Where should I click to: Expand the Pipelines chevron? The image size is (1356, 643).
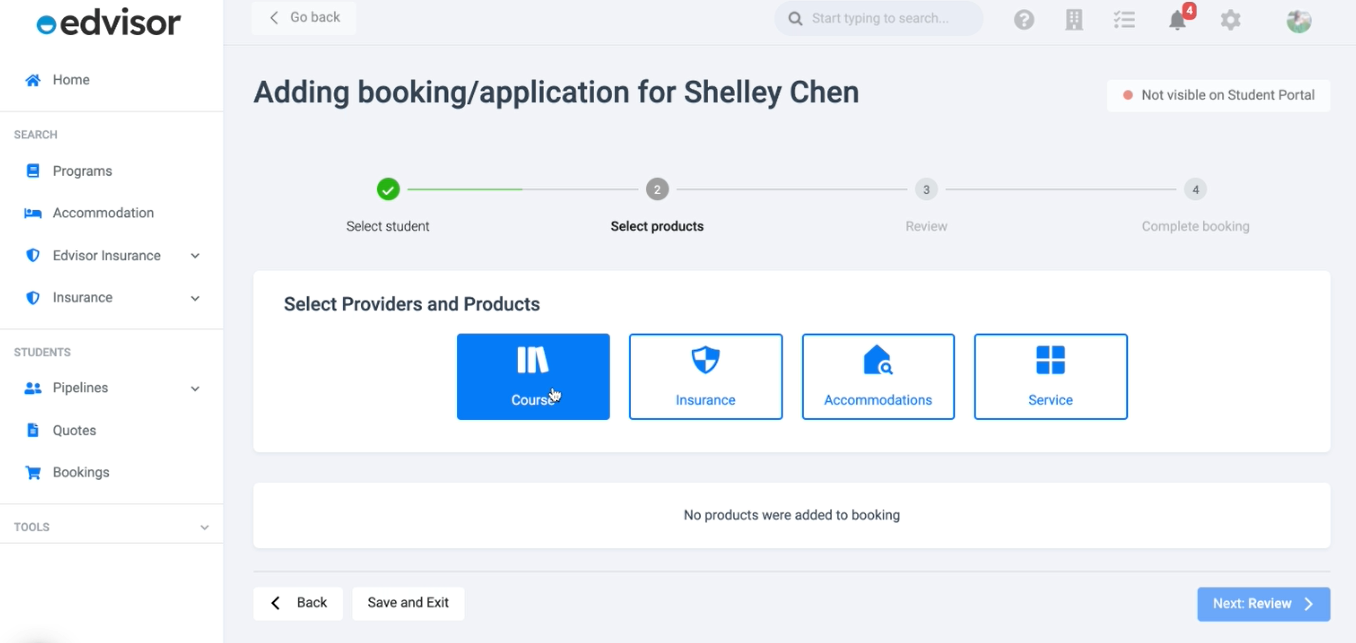click(x=195, y=389)
